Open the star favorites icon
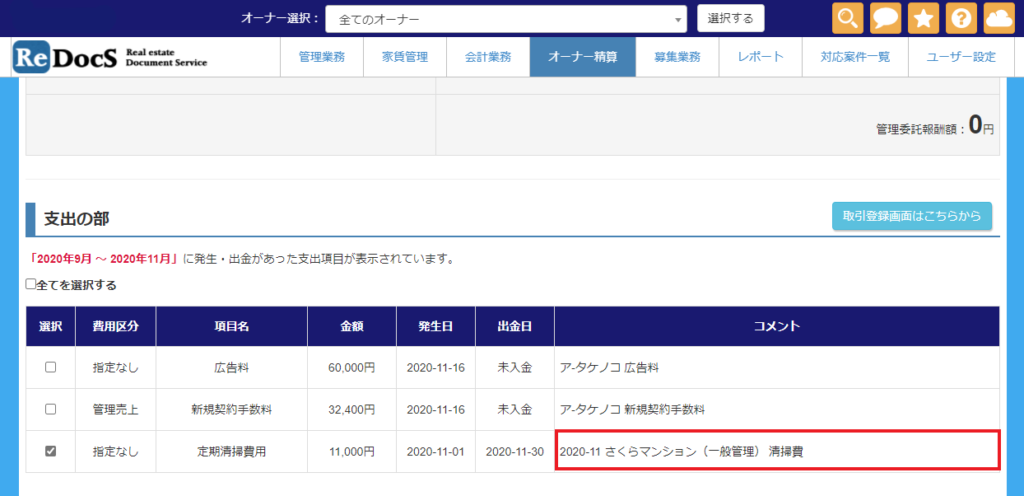The image size is (1024, 496). tap(923, 18)
